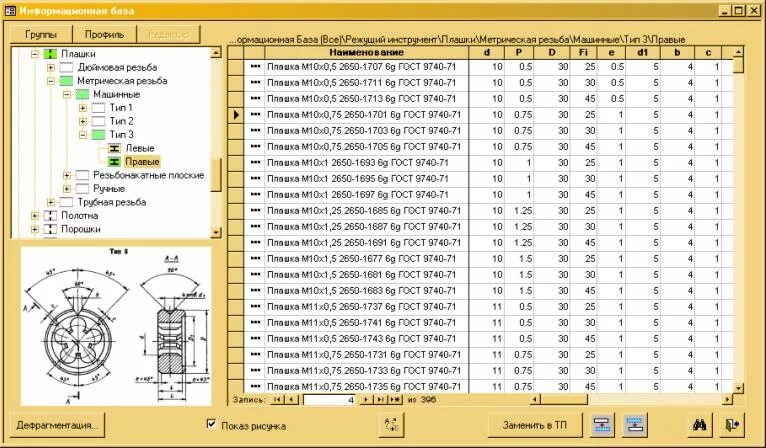
Task: Click the P column header
Action: point(519,52)
